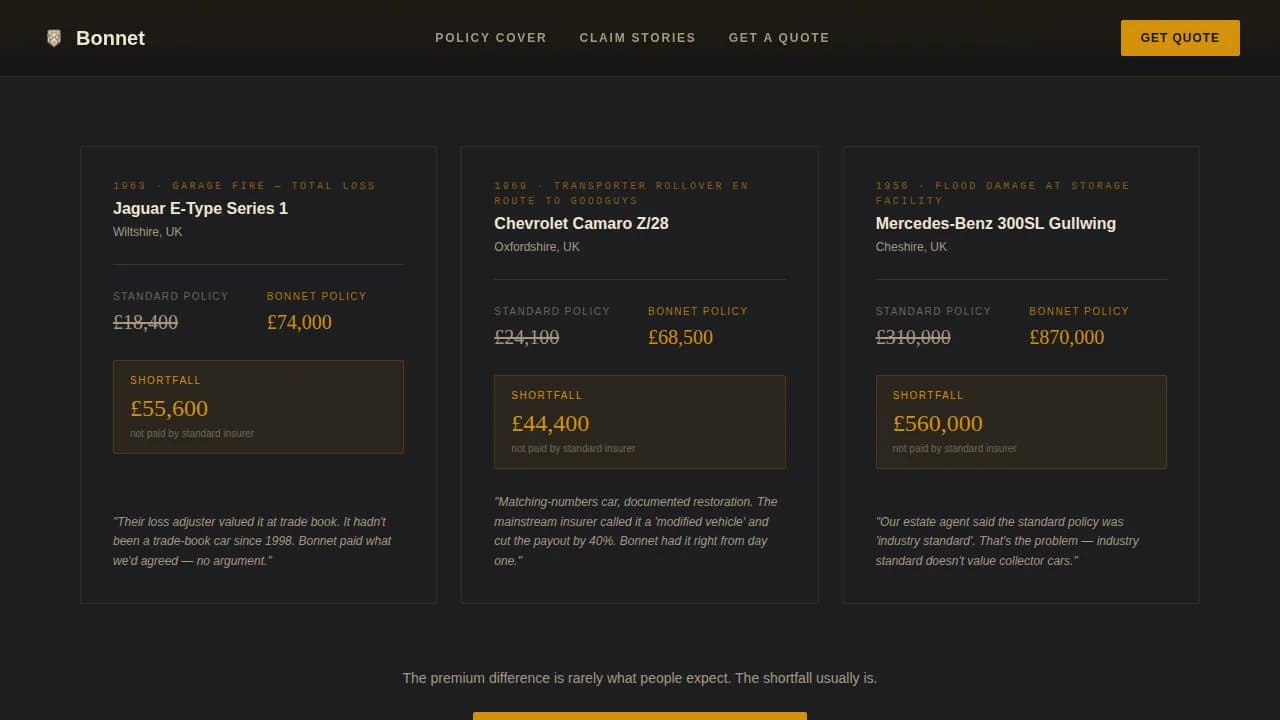
Task: Click the yellow GET QUOTE button
Action: coord(1180,37)
